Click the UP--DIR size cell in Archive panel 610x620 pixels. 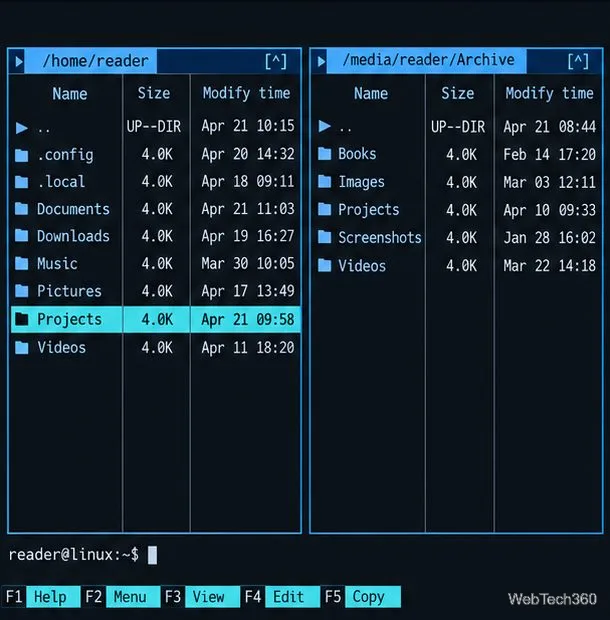[457, 127]
